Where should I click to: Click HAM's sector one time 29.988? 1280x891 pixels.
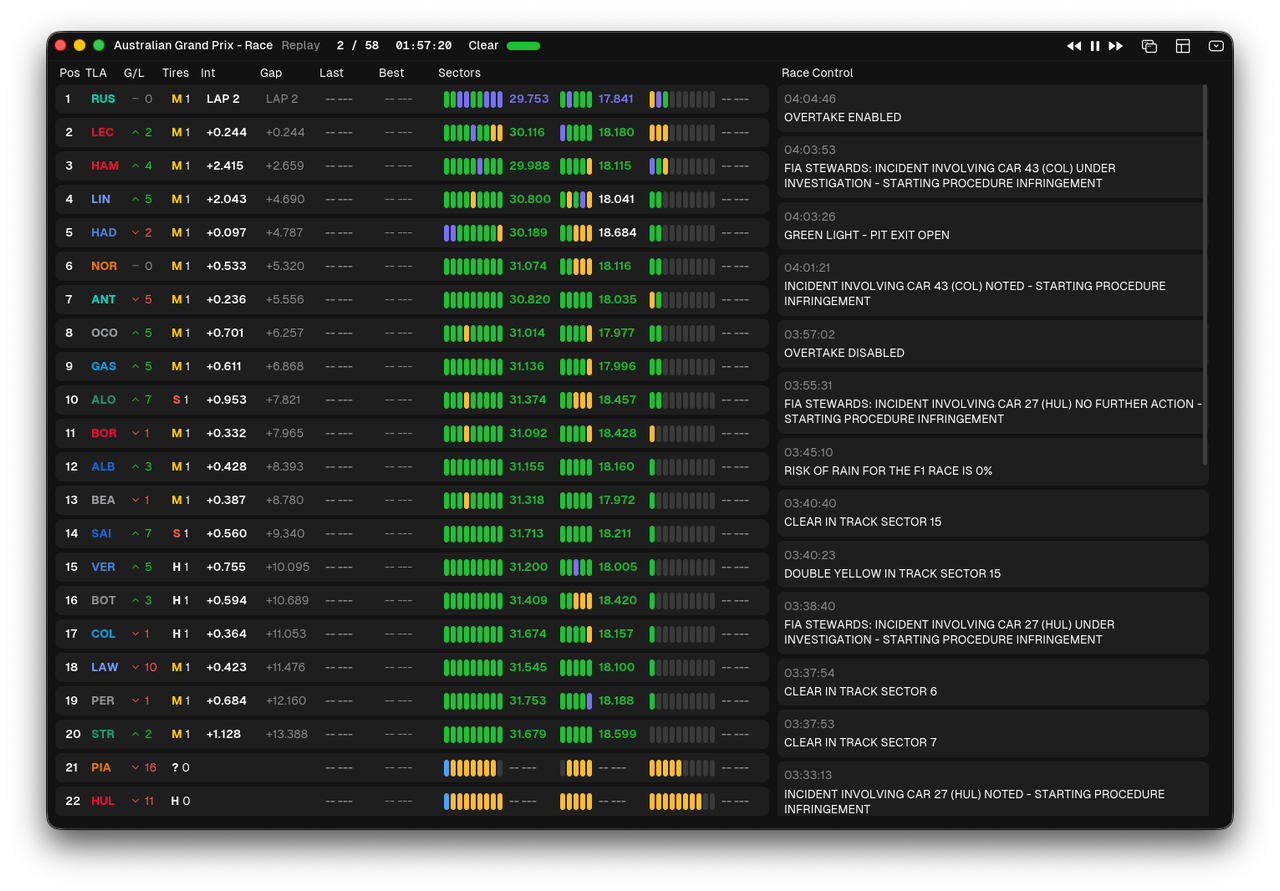coord(529,166)
